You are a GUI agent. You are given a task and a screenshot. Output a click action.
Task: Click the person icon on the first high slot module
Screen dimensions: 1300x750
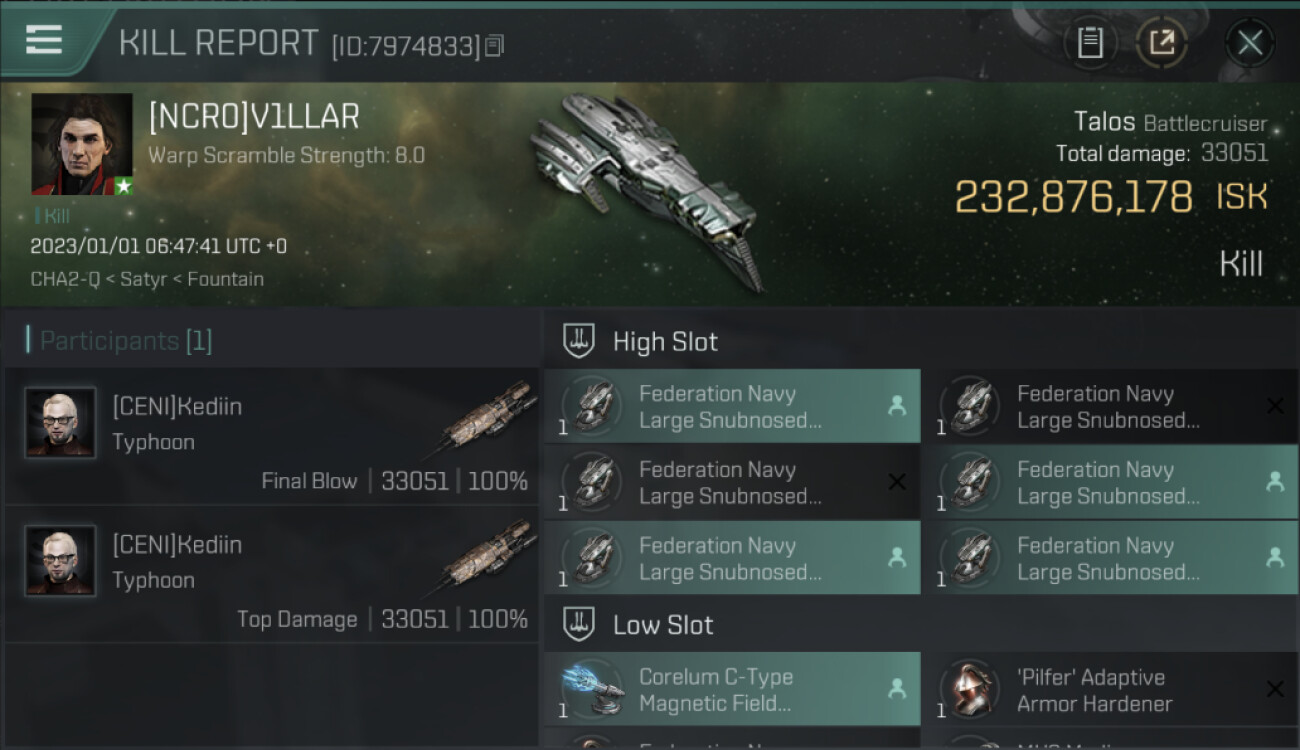click(x=897, y=405)
